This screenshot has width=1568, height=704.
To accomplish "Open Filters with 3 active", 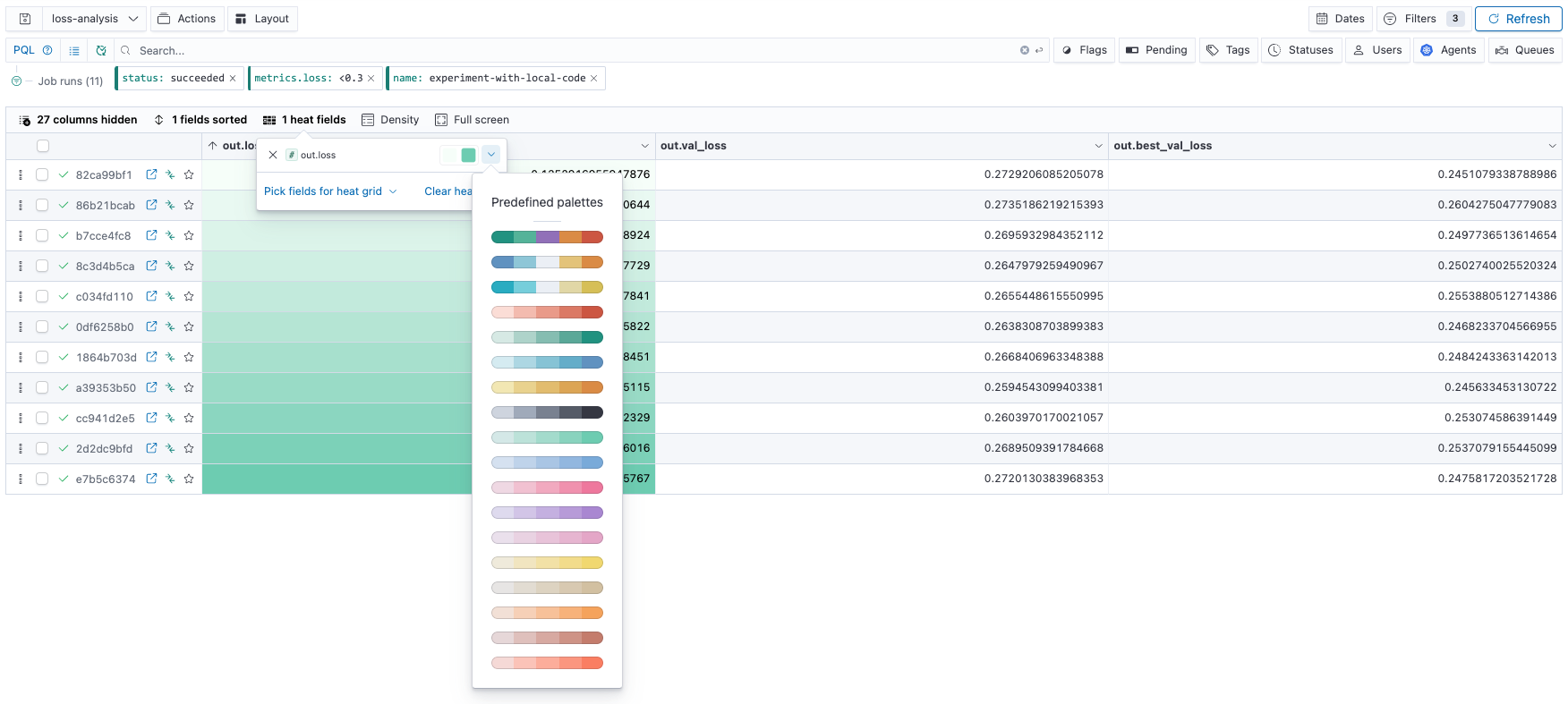I will coord(1423,19).
